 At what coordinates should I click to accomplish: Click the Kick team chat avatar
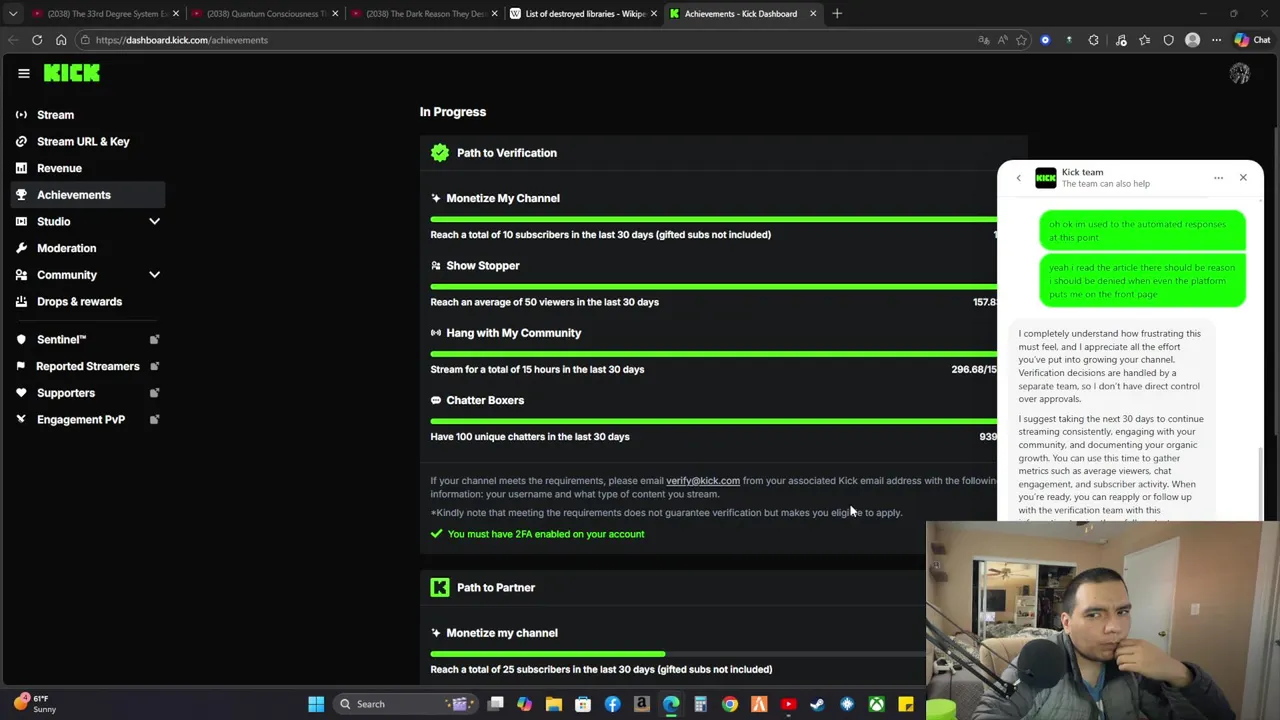[x=1045, y=178]
